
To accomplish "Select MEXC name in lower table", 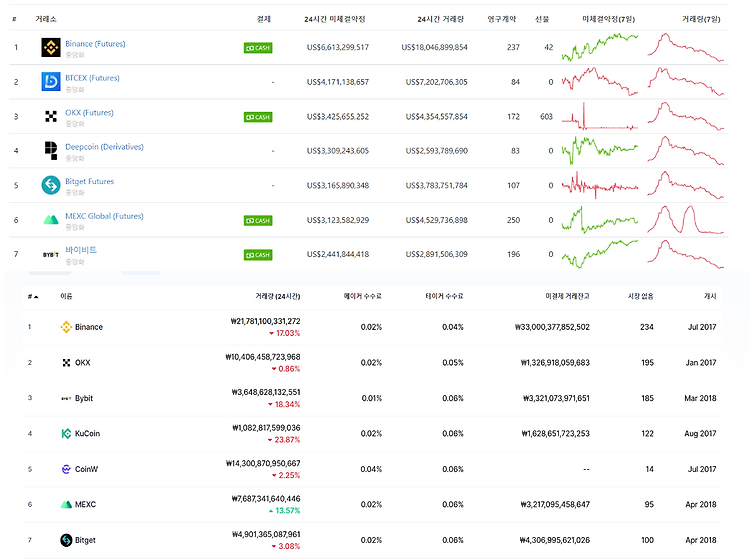I will tap(85, 504).
